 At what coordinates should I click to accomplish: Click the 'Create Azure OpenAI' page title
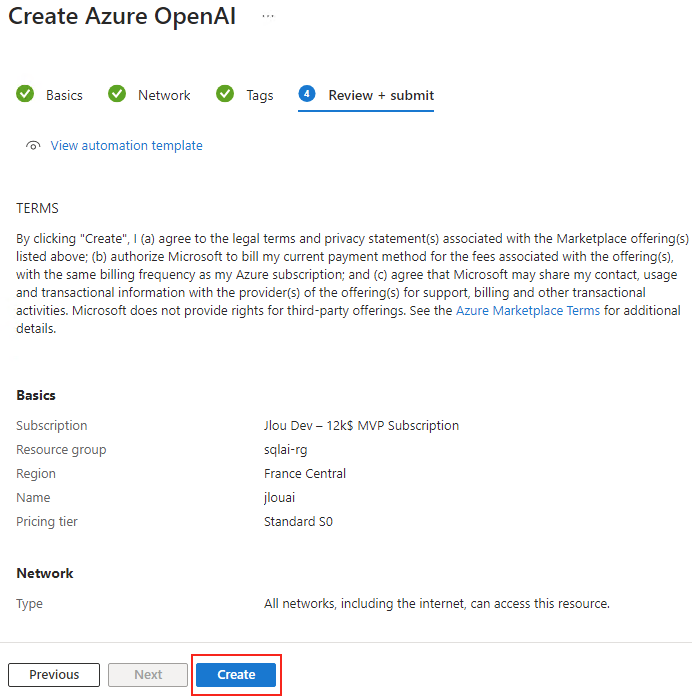(x=122, y=16)
